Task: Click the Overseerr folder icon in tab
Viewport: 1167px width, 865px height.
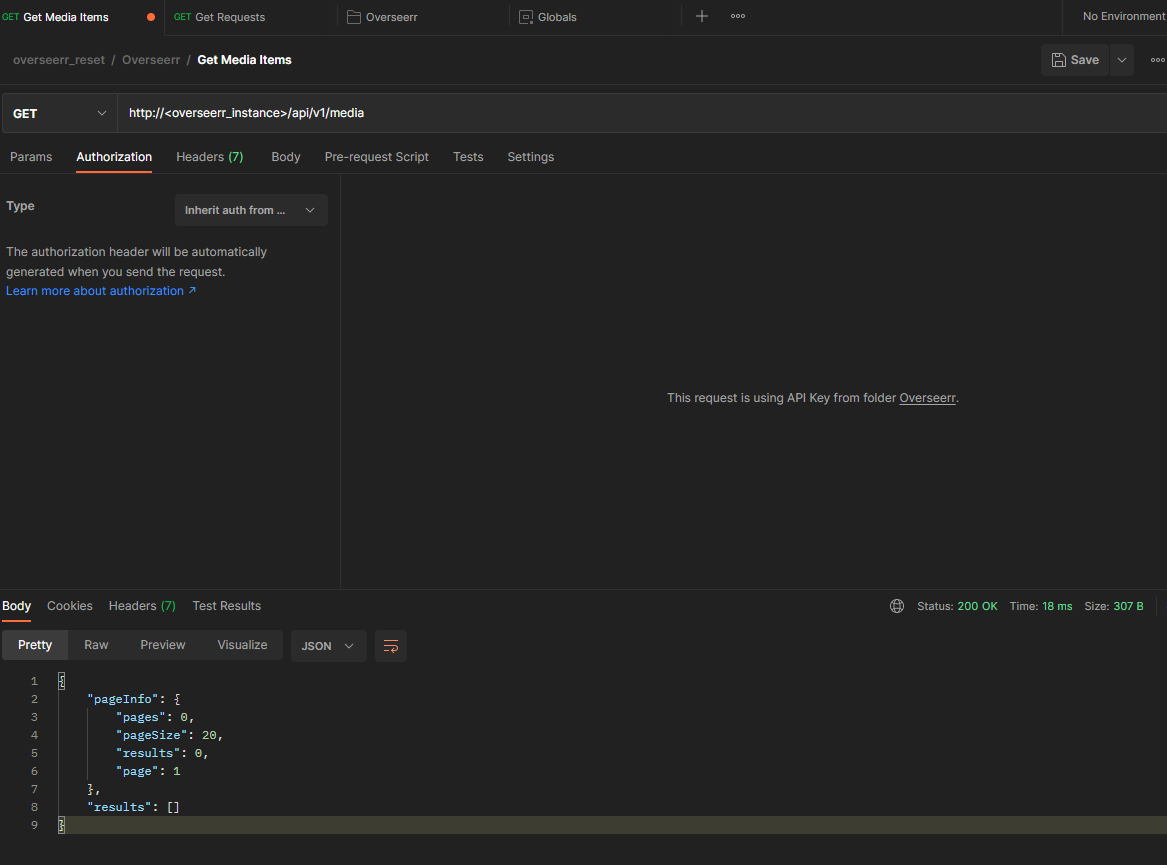Action: click(x=354, y=17)
